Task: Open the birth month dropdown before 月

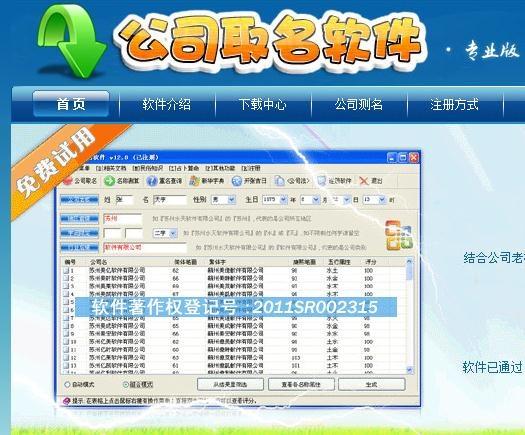Action: coord(316,200)
